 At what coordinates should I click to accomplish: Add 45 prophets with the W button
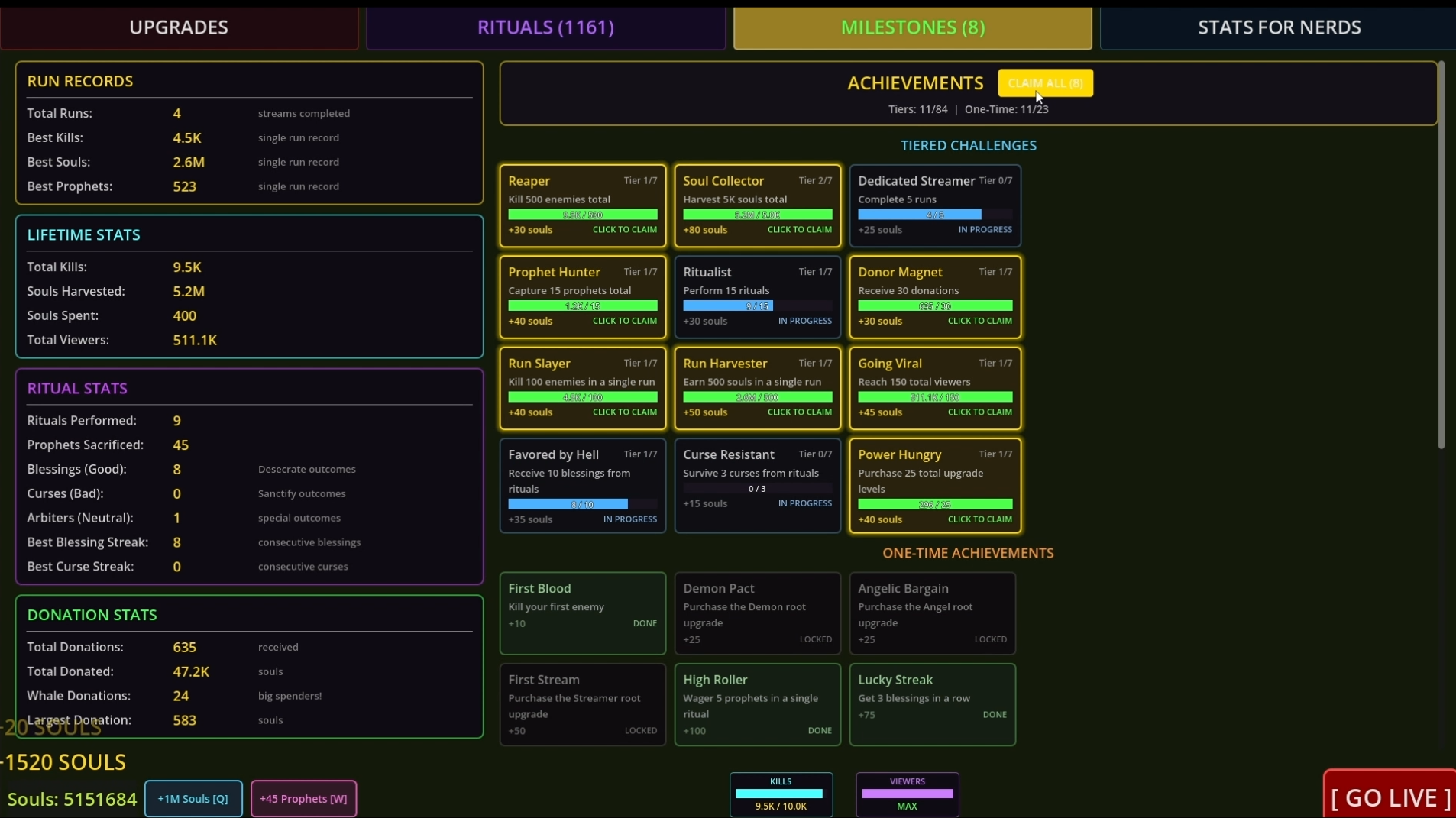pos(303,798)
